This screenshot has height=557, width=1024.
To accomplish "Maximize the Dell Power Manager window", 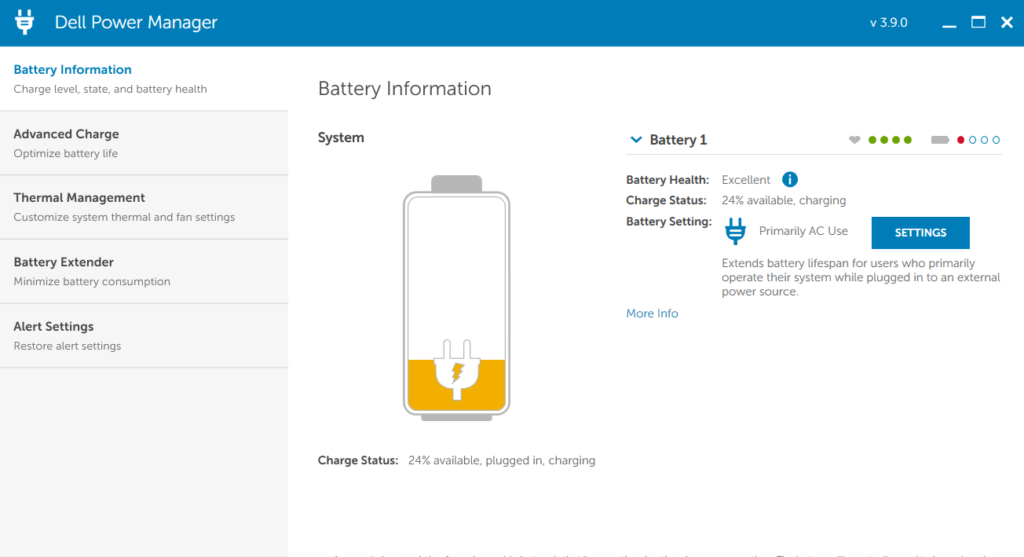I will (978, 22).
